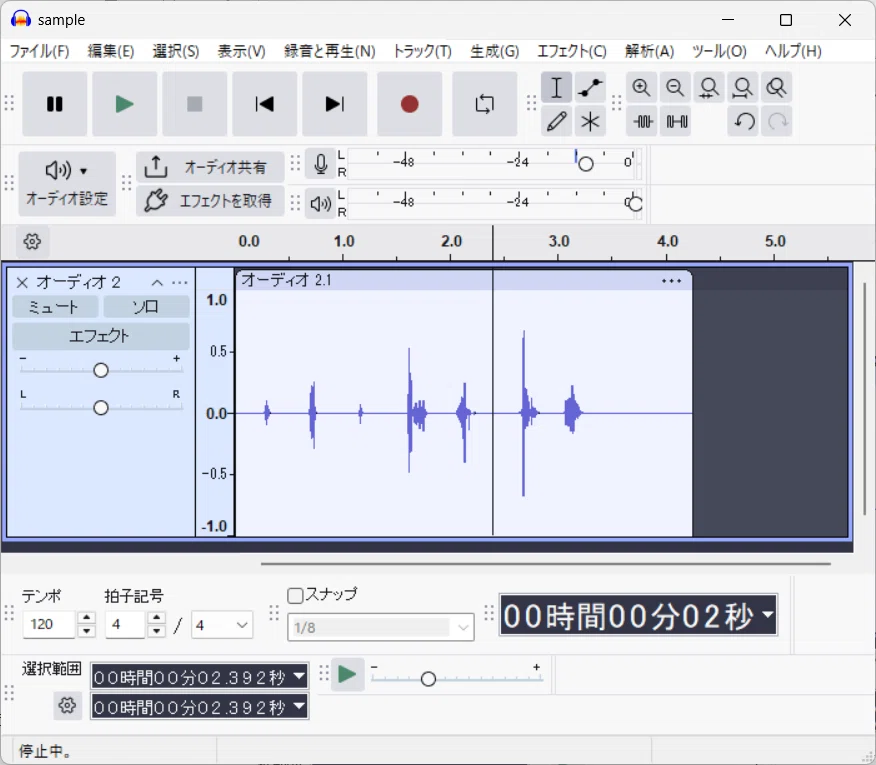Click the Zoom In magnifier icon
Viewport: 876px width, 765px height.
[x=641, y=88]
